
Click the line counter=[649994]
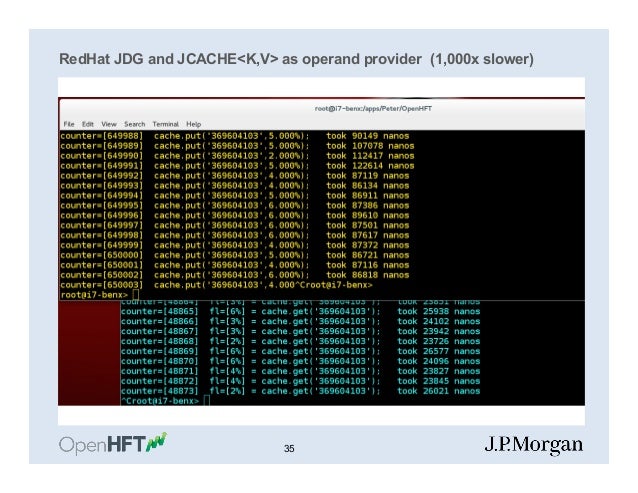[234, 195]
